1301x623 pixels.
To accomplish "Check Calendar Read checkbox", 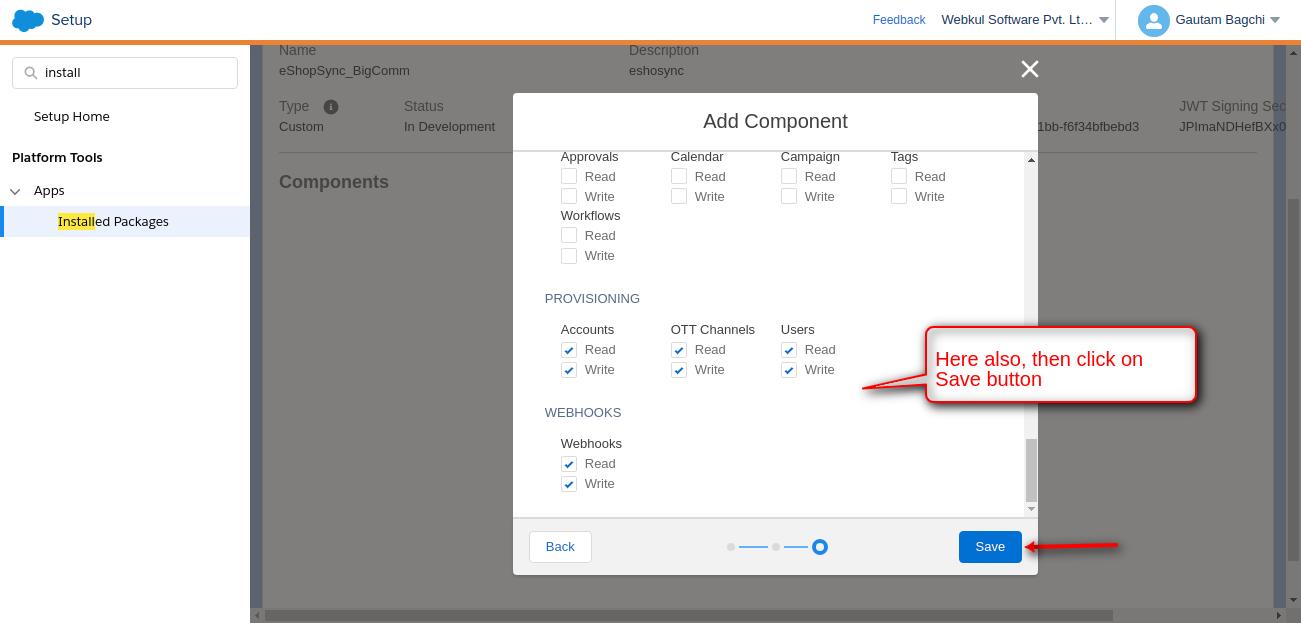I will [x=679, y=177].
